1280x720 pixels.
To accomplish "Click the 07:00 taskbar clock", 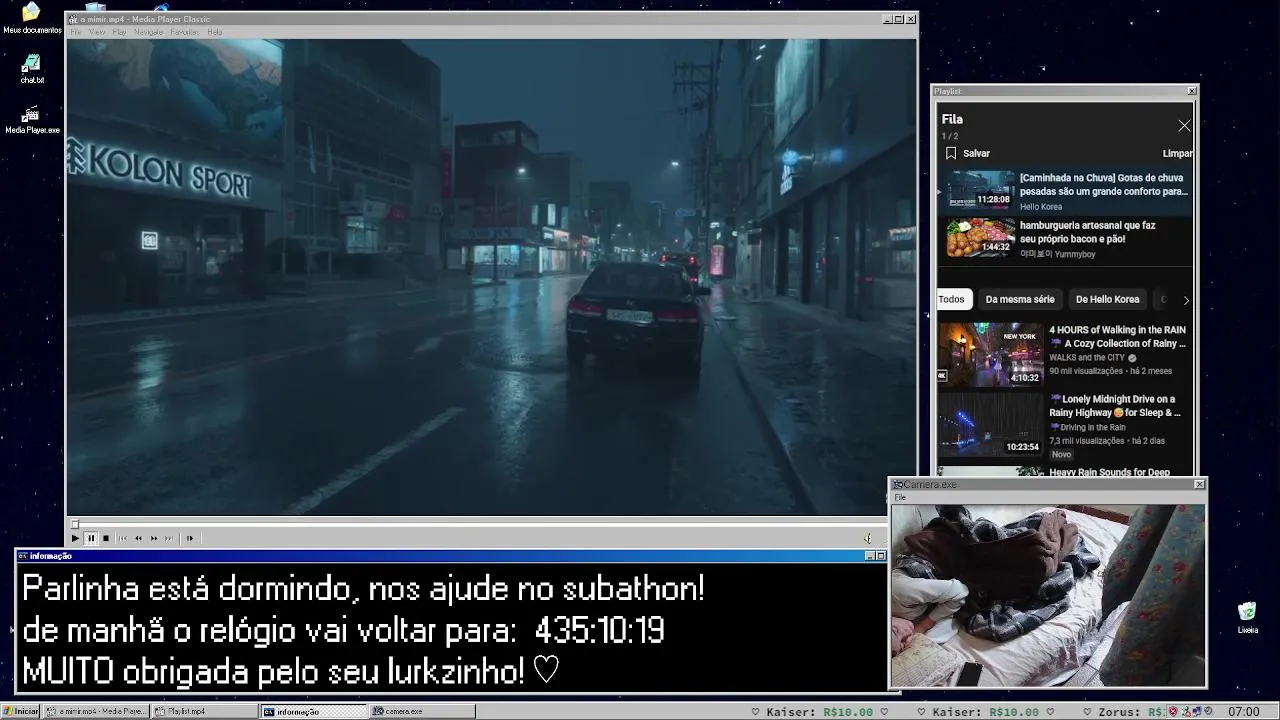I will [1243, 712].
